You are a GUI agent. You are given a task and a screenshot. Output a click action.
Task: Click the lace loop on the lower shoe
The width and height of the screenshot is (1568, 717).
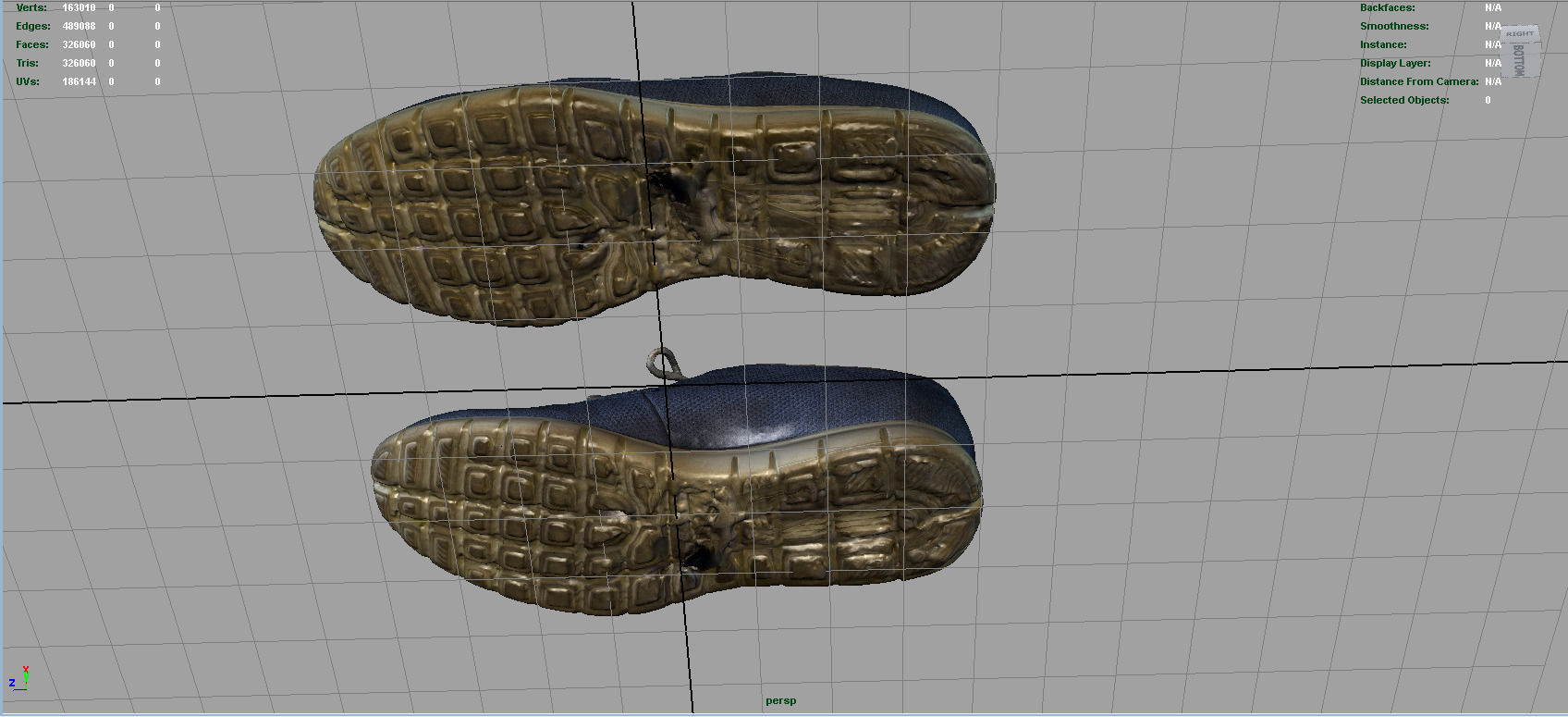(x=662, y=363)
